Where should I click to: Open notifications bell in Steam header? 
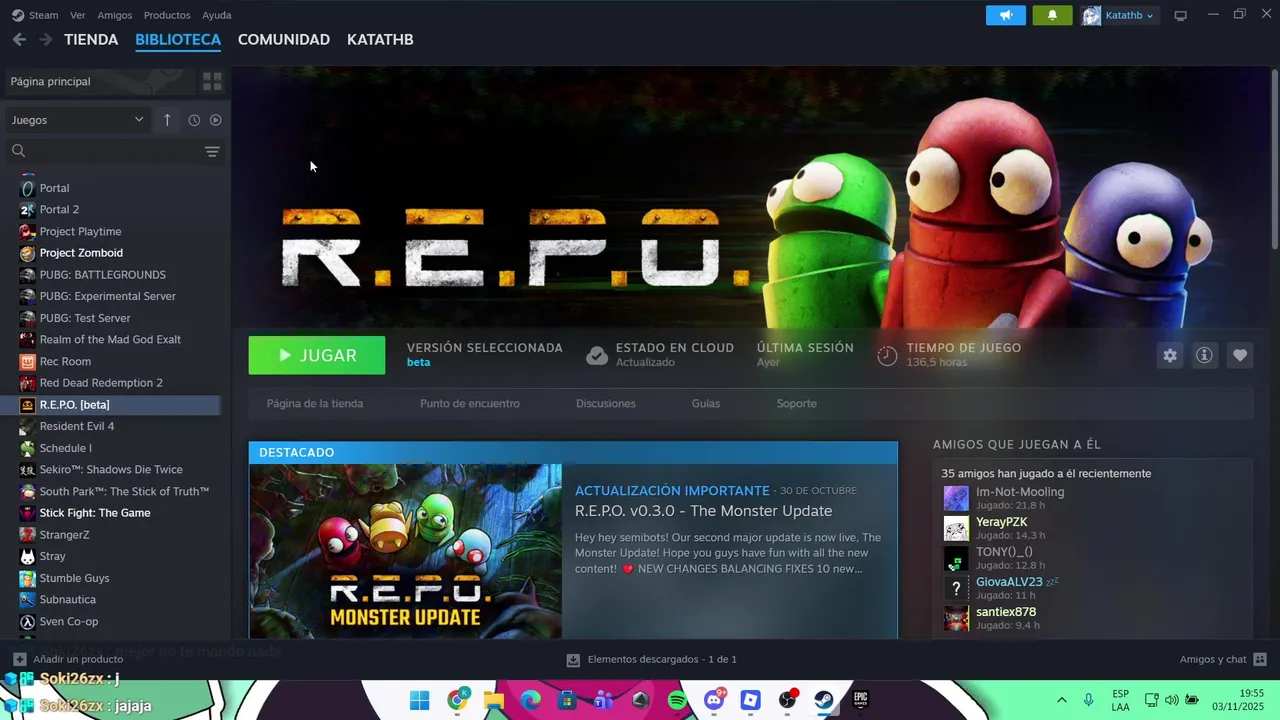tap(1052, 15)
